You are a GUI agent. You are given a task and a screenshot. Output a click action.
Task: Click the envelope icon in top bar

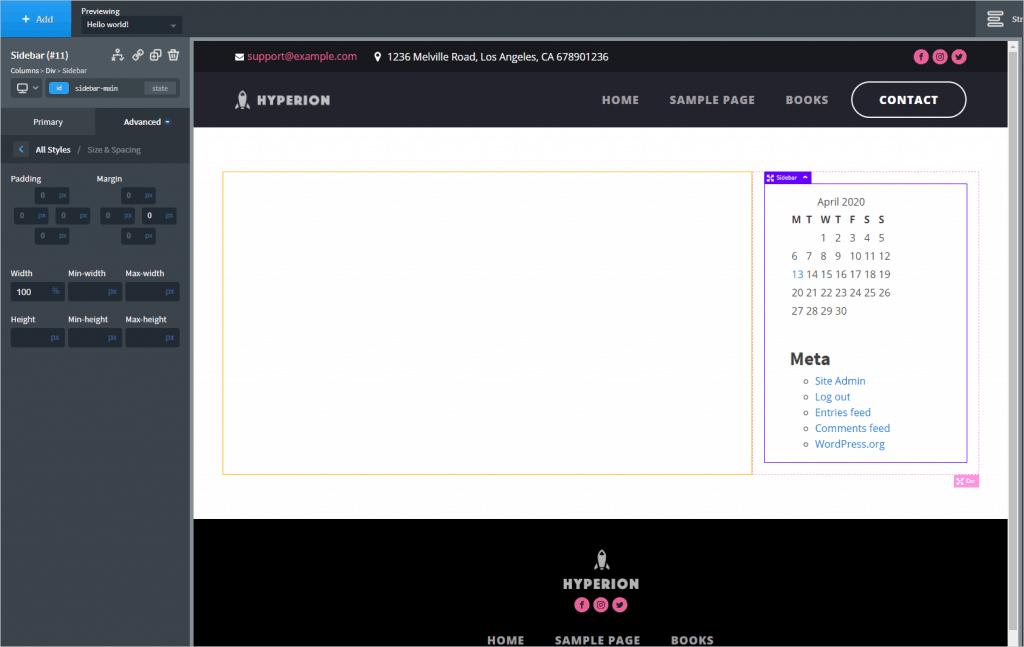(x=240, y=57)
